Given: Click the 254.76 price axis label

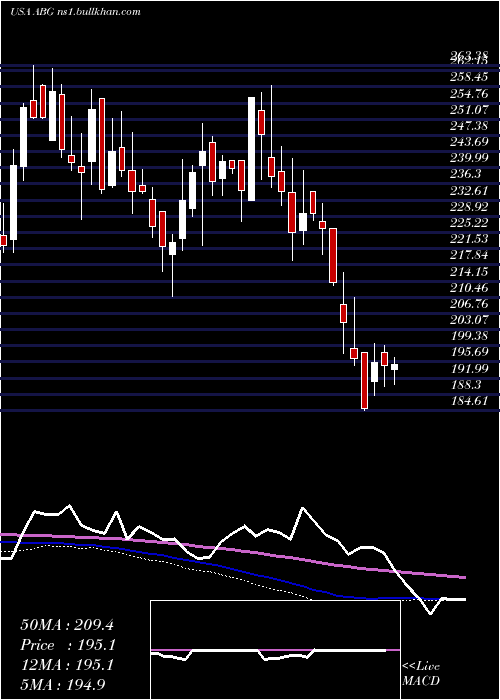Looking at the screenshot, I should (x=469, y=94).
